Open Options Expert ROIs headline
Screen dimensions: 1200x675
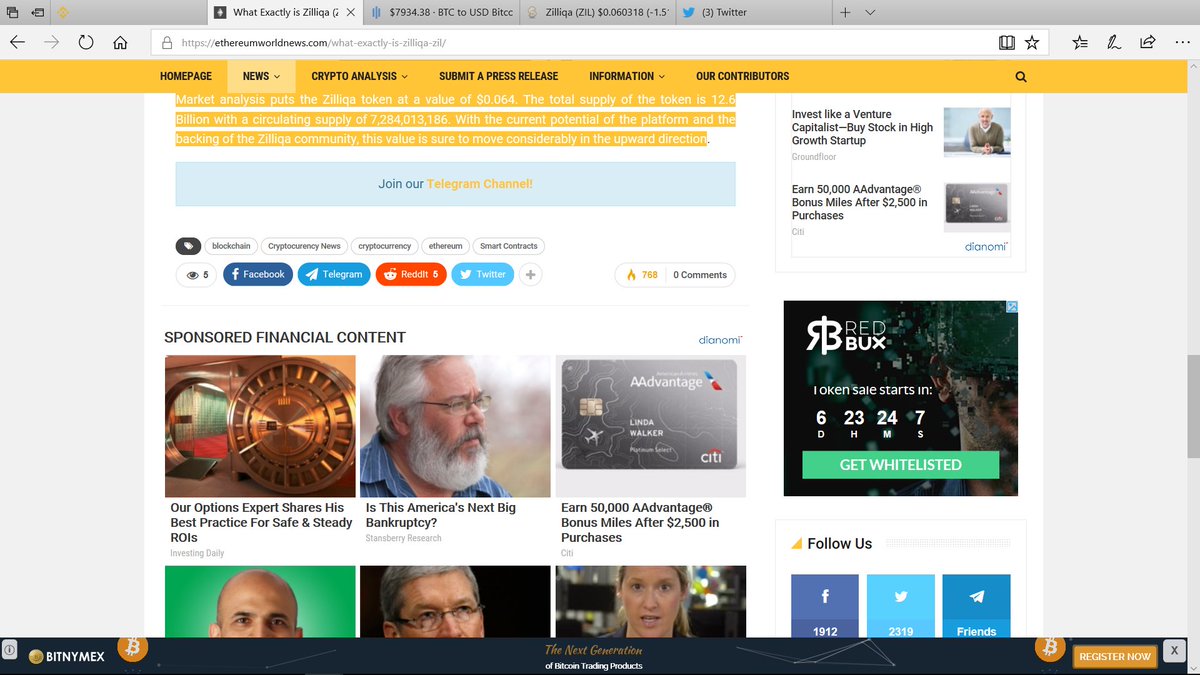tap(261, 523)
